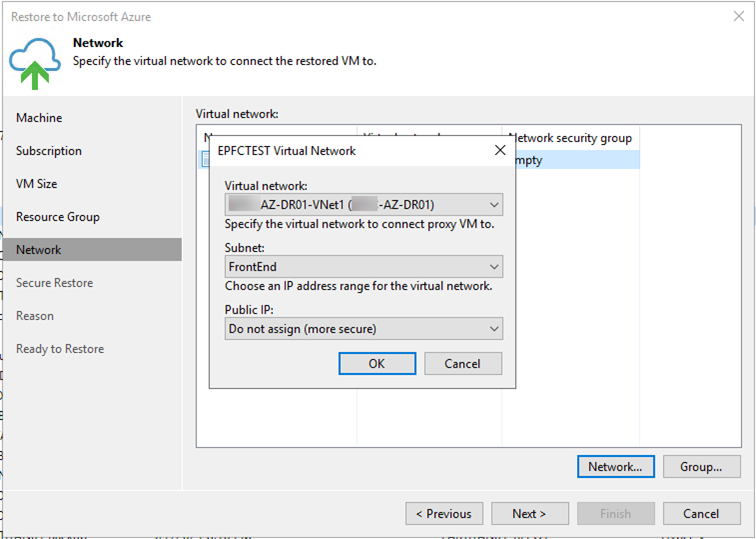This screenshot has width=756, height=539.
Task: Proceed with the Next button
Action: pos(530,513)
